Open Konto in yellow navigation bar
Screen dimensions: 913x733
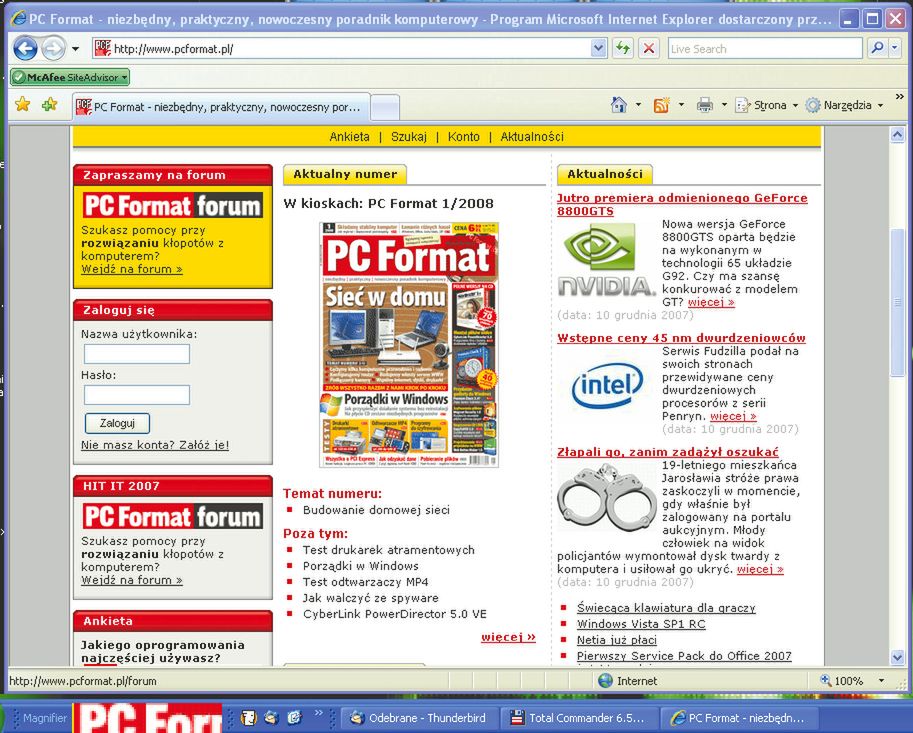point(463,137)
